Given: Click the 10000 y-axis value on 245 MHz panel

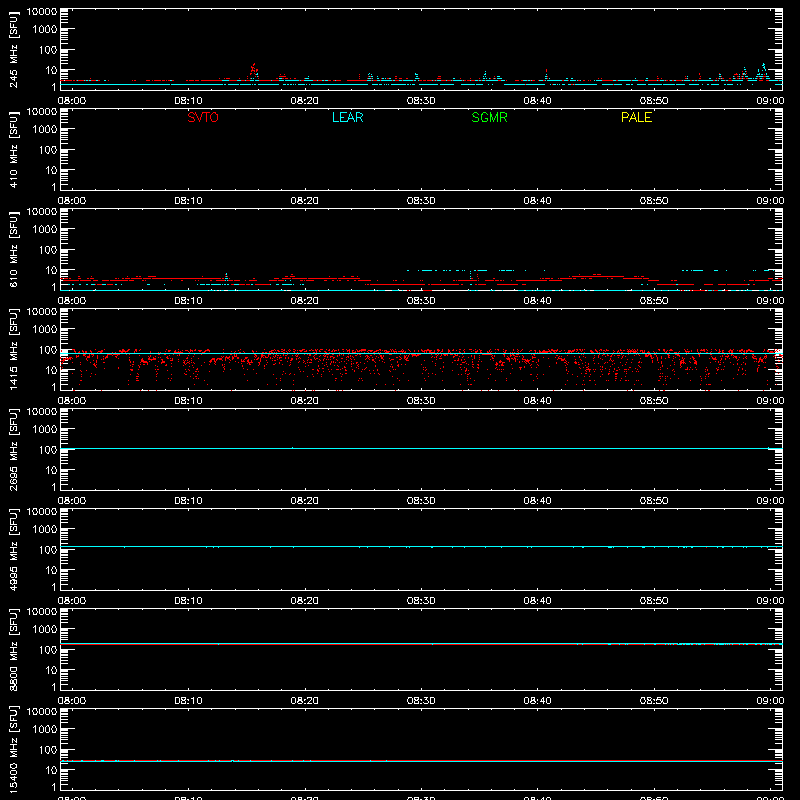Looking at the screenshot, I should click(x=42, y=12).
